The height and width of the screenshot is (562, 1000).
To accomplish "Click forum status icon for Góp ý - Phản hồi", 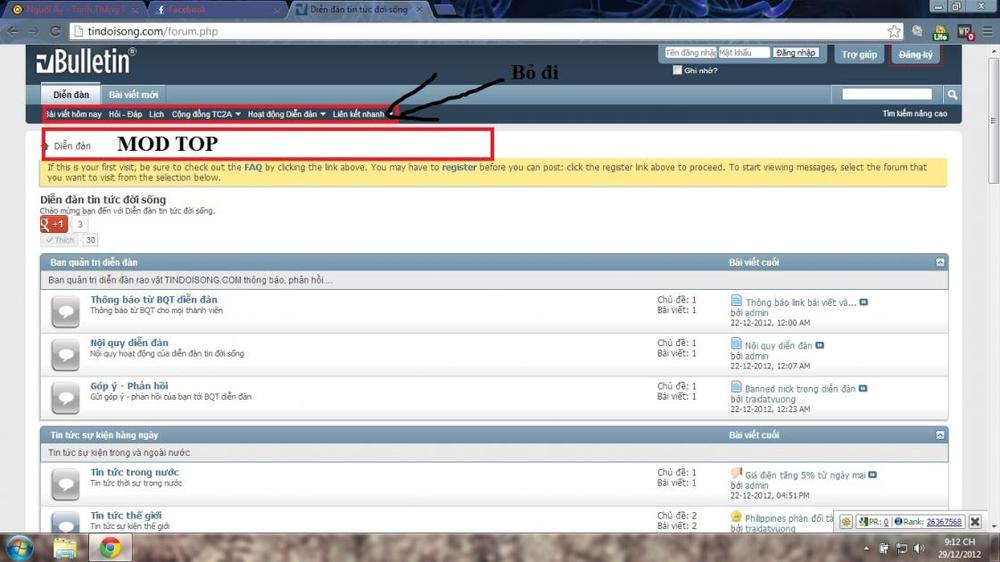I will click(x=65, y=398).
